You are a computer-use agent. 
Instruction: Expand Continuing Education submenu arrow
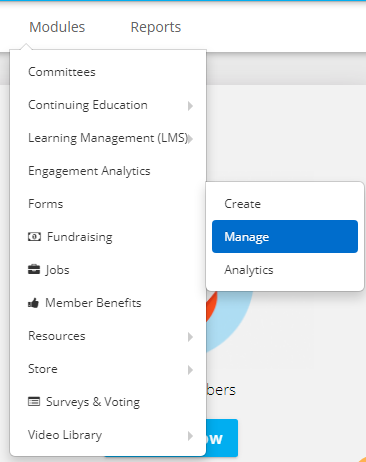click(x=190, y=106)
